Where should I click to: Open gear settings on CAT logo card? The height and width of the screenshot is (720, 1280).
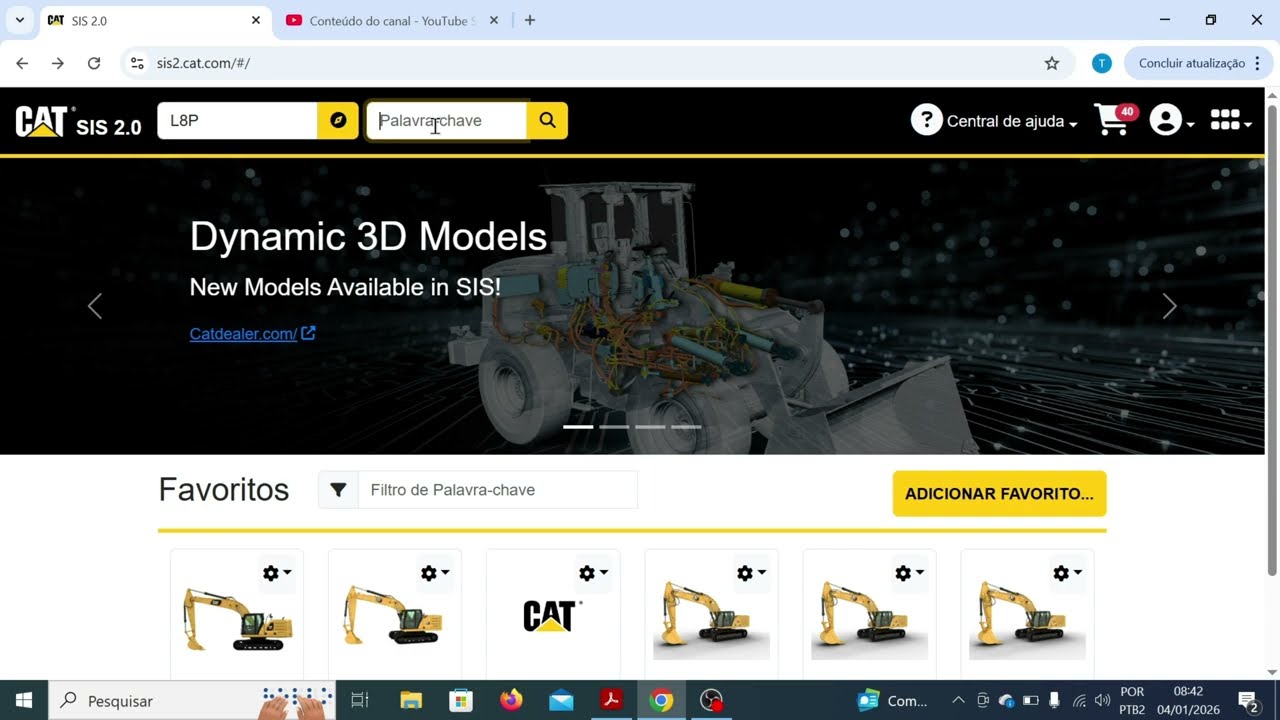coord(593,573)
